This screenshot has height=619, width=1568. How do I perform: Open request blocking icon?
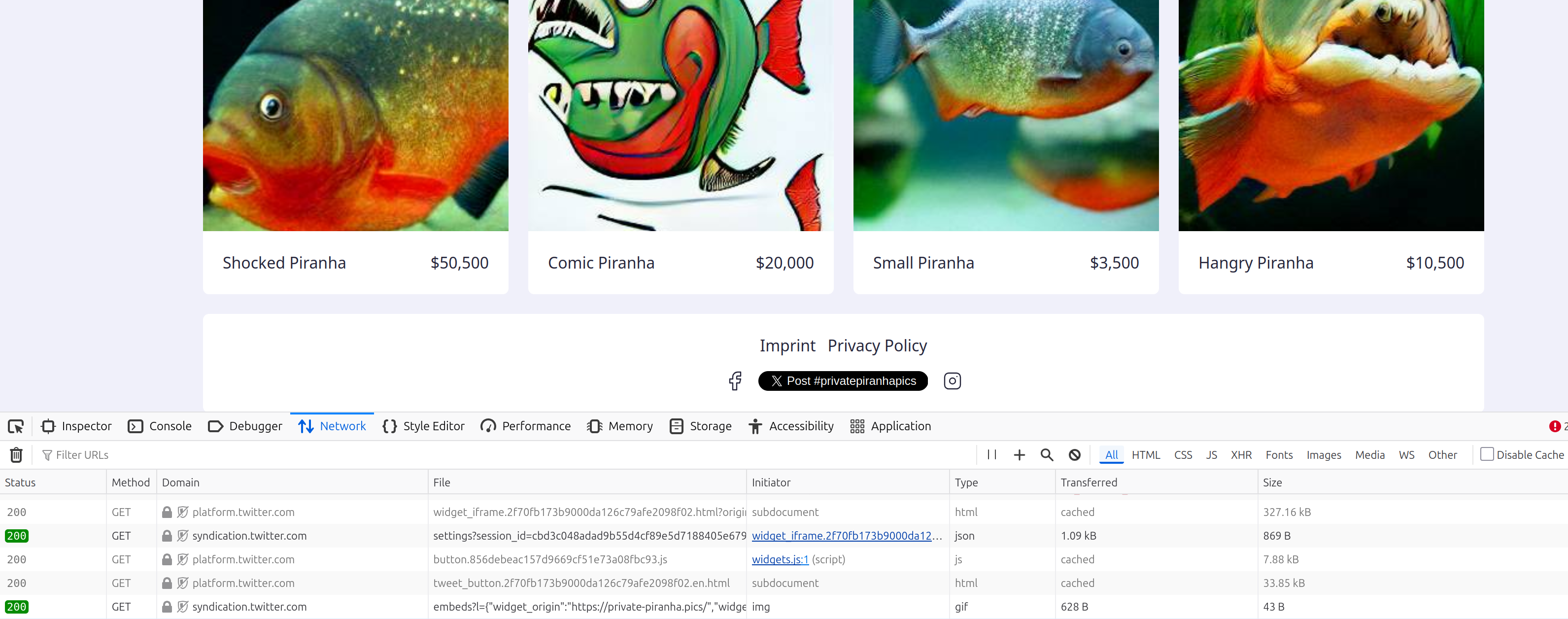(1074, 455)
